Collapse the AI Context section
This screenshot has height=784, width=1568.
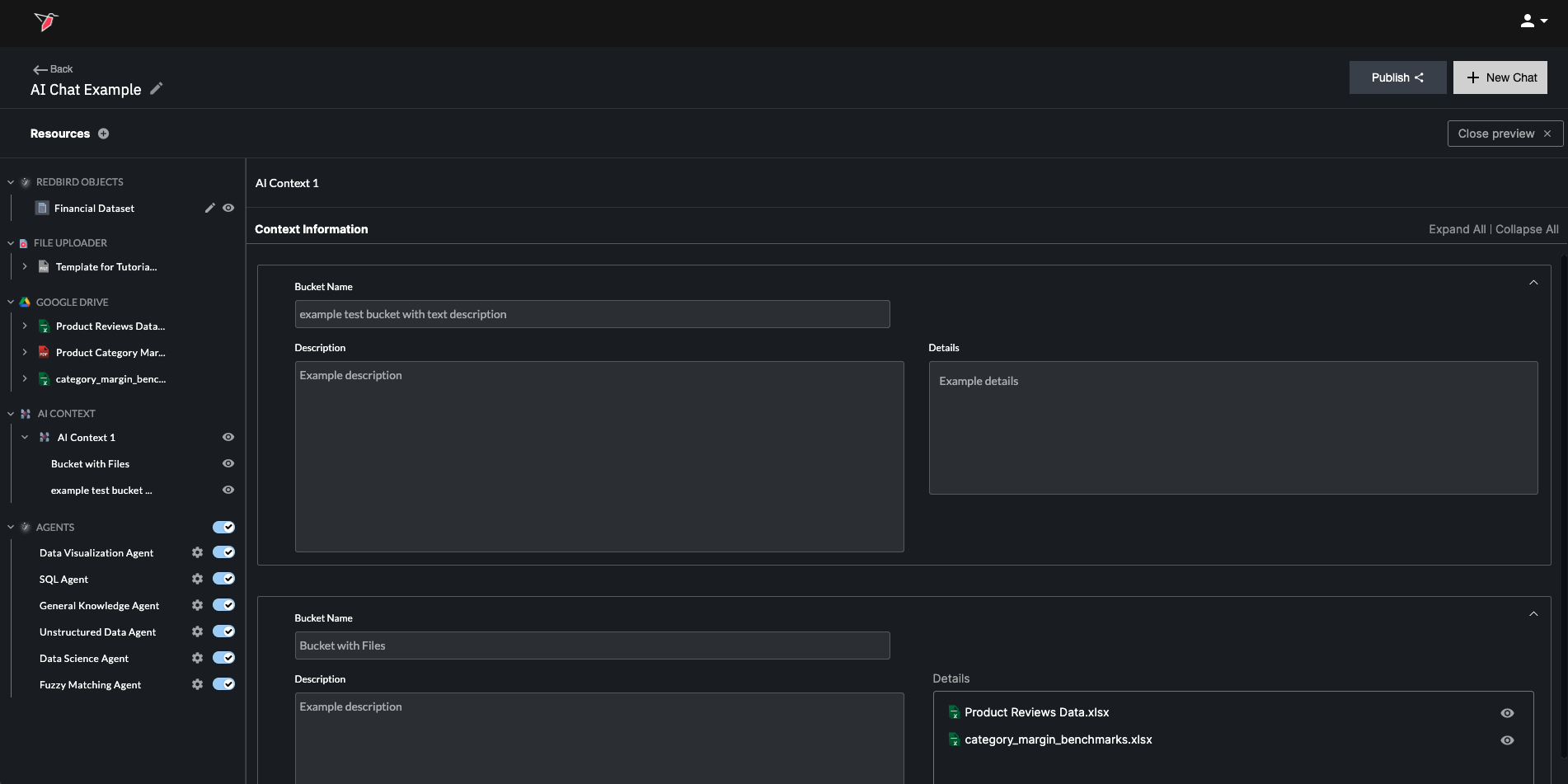pyautogui.click(x=11, y=414)
